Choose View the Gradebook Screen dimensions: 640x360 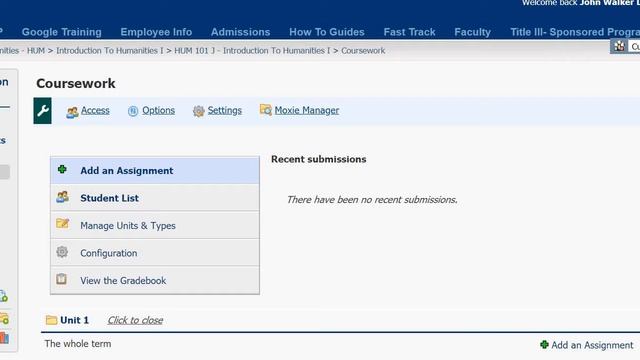pyautogui.click(x=155, y=280)
